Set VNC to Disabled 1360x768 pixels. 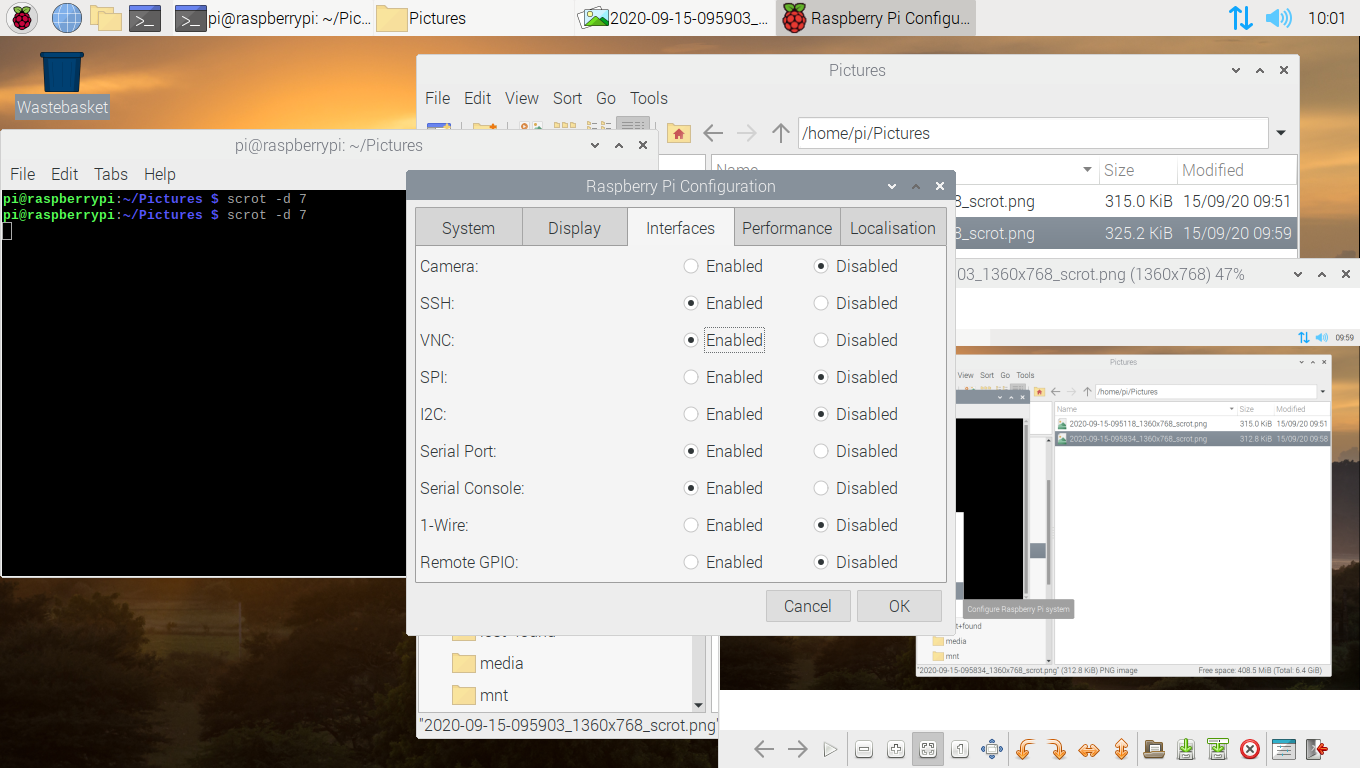[821, 340]
